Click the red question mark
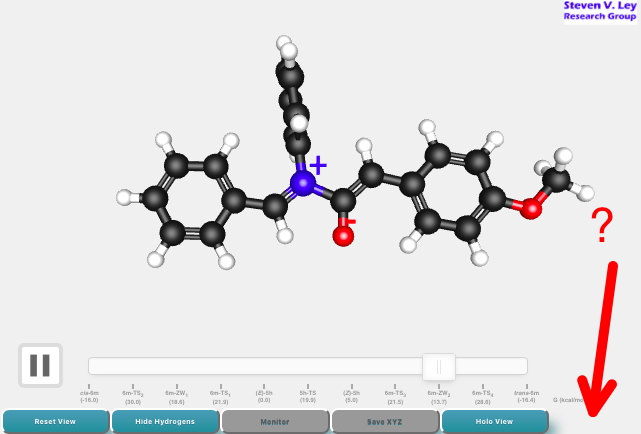The width and height of the screenshot is (641, 434). 602,227
